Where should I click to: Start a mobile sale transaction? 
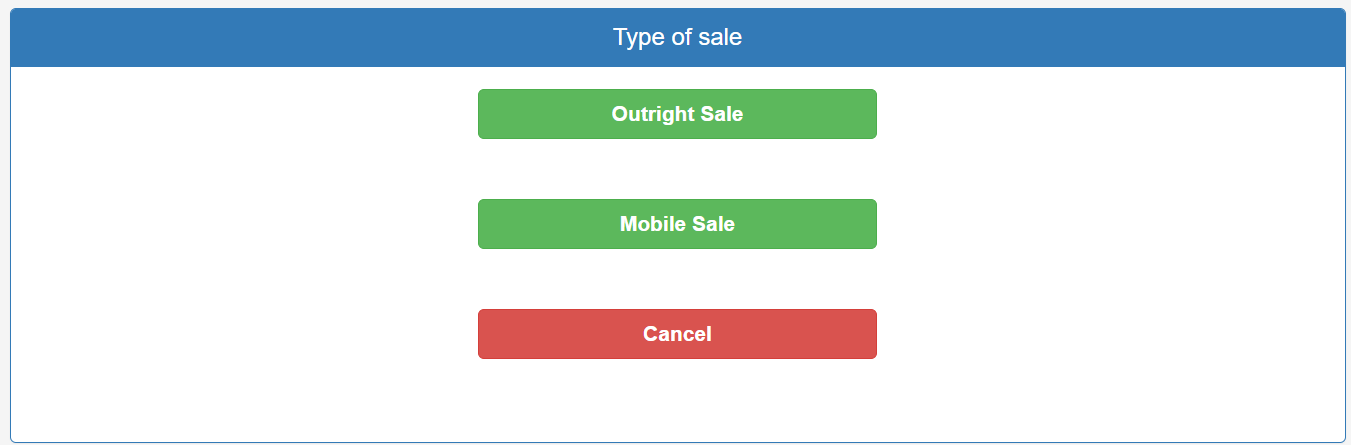677,224
